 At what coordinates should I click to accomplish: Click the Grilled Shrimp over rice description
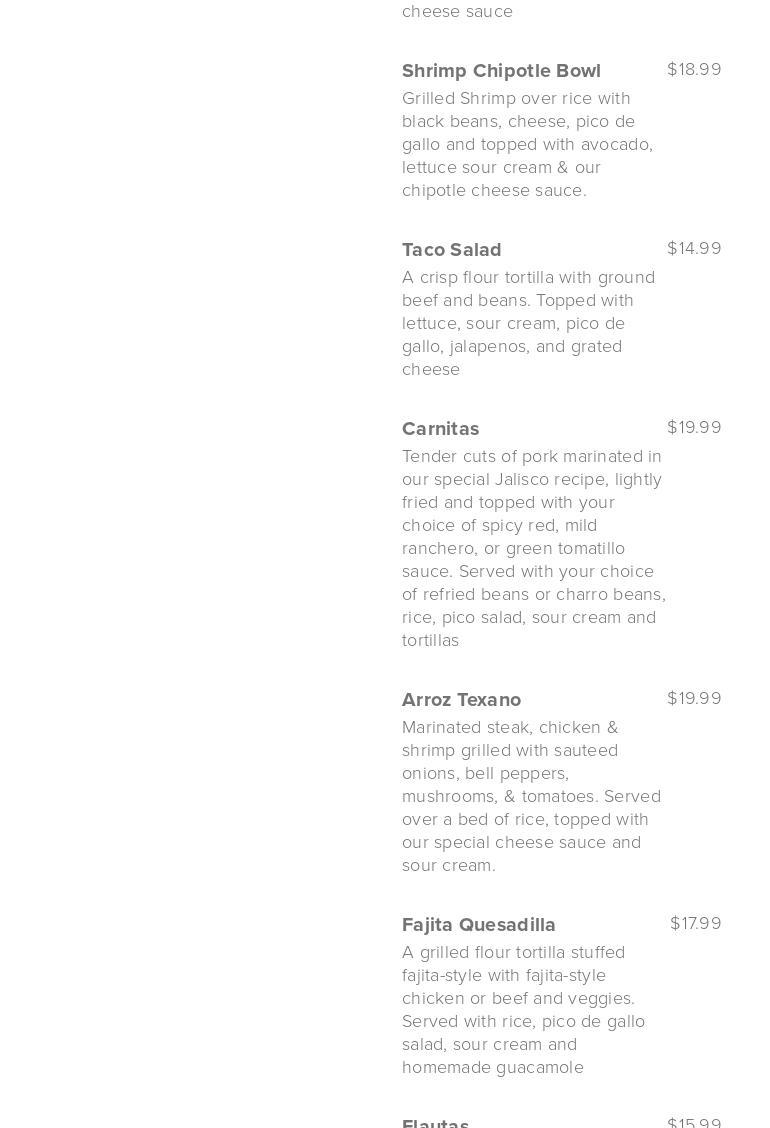(x=528, y=144)
